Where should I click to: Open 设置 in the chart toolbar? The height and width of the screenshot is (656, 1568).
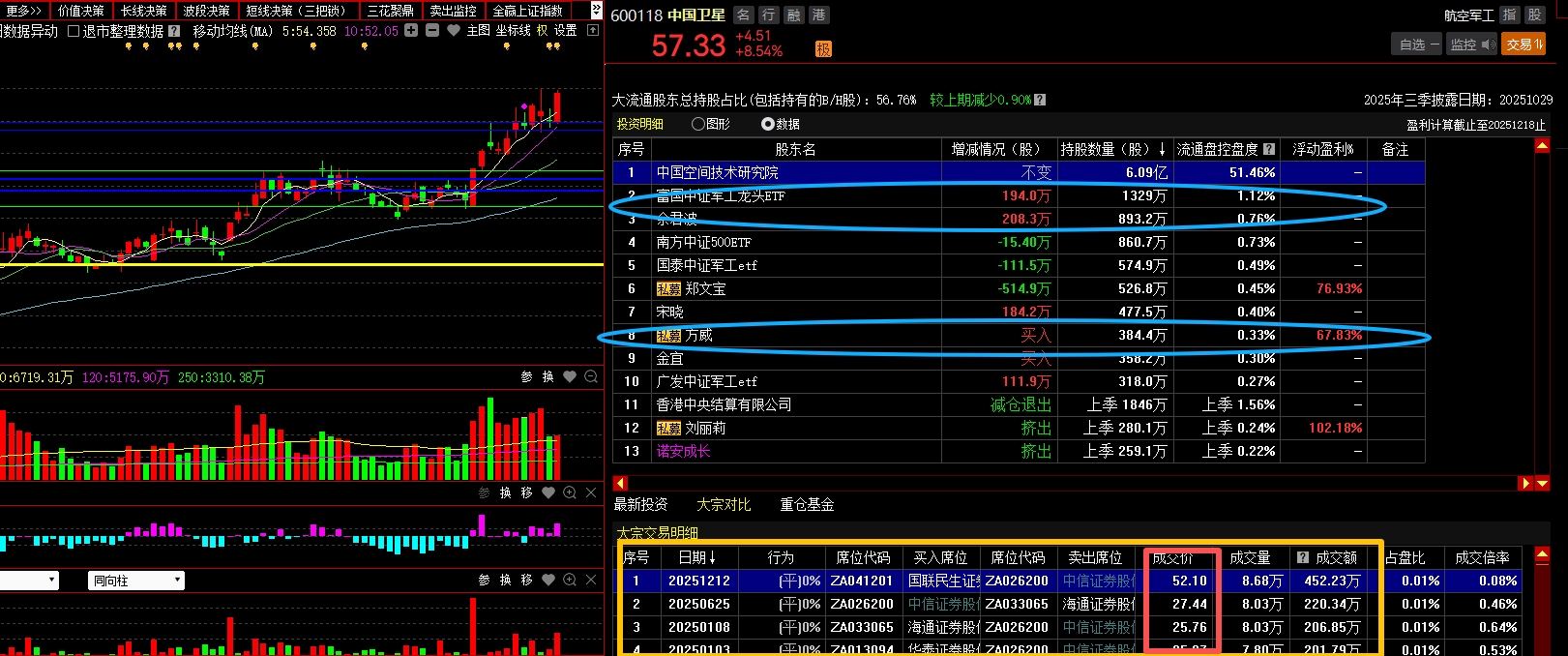tap(566, 31)
